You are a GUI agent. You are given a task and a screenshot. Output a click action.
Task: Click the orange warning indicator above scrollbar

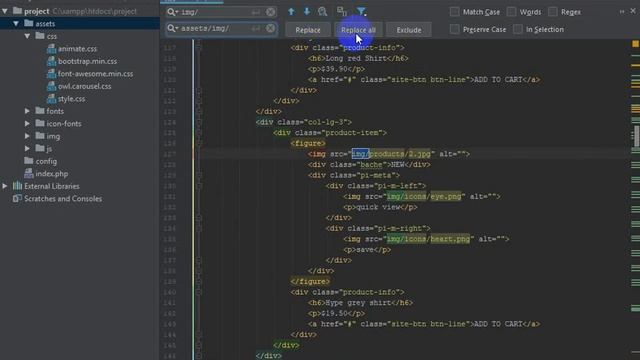[636, 44]
